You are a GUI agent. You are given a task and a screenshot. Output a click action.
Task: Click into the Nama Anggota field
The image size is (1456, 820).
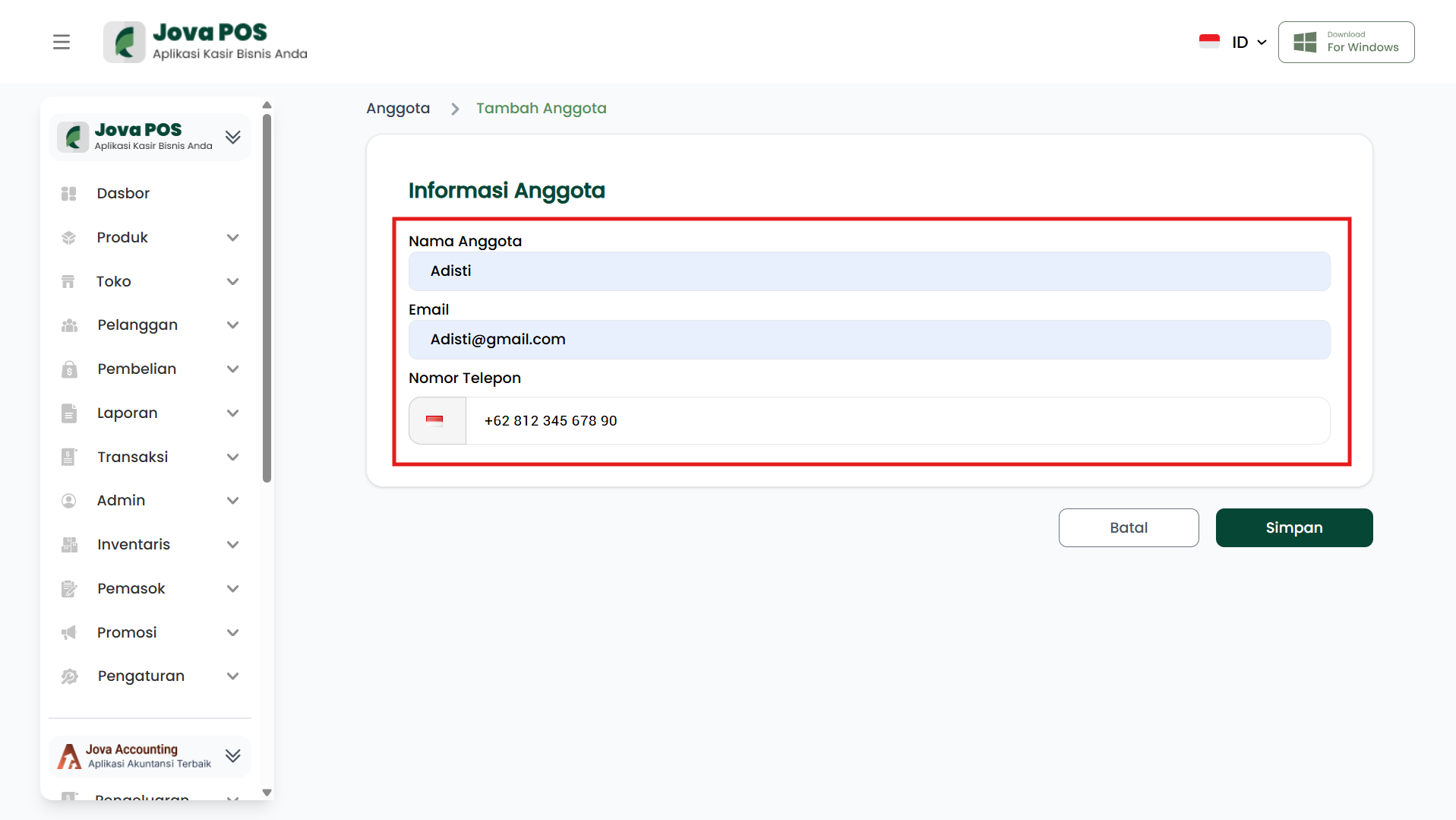(x=869, y=271)
